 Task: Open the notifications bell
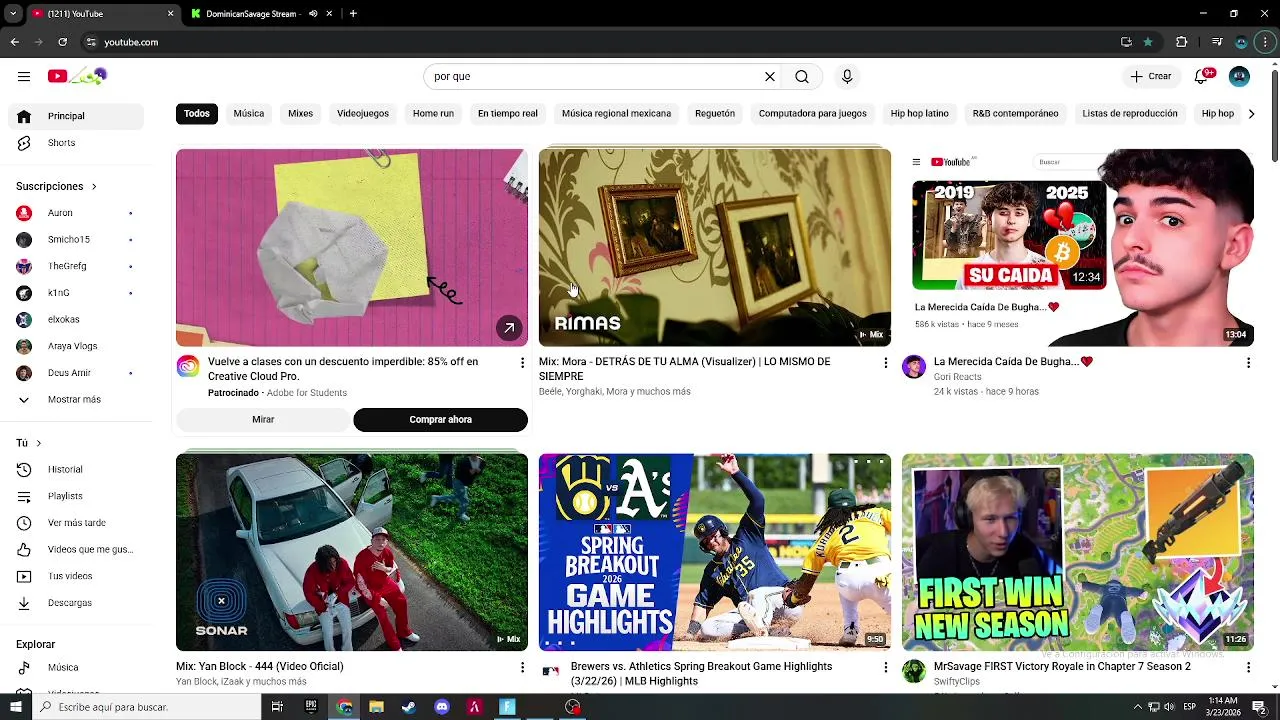pos(1203,76)
